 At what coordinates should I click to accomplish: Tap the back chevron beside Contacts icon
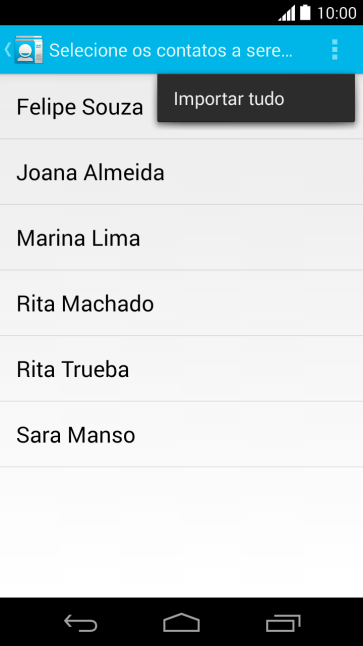7,50
